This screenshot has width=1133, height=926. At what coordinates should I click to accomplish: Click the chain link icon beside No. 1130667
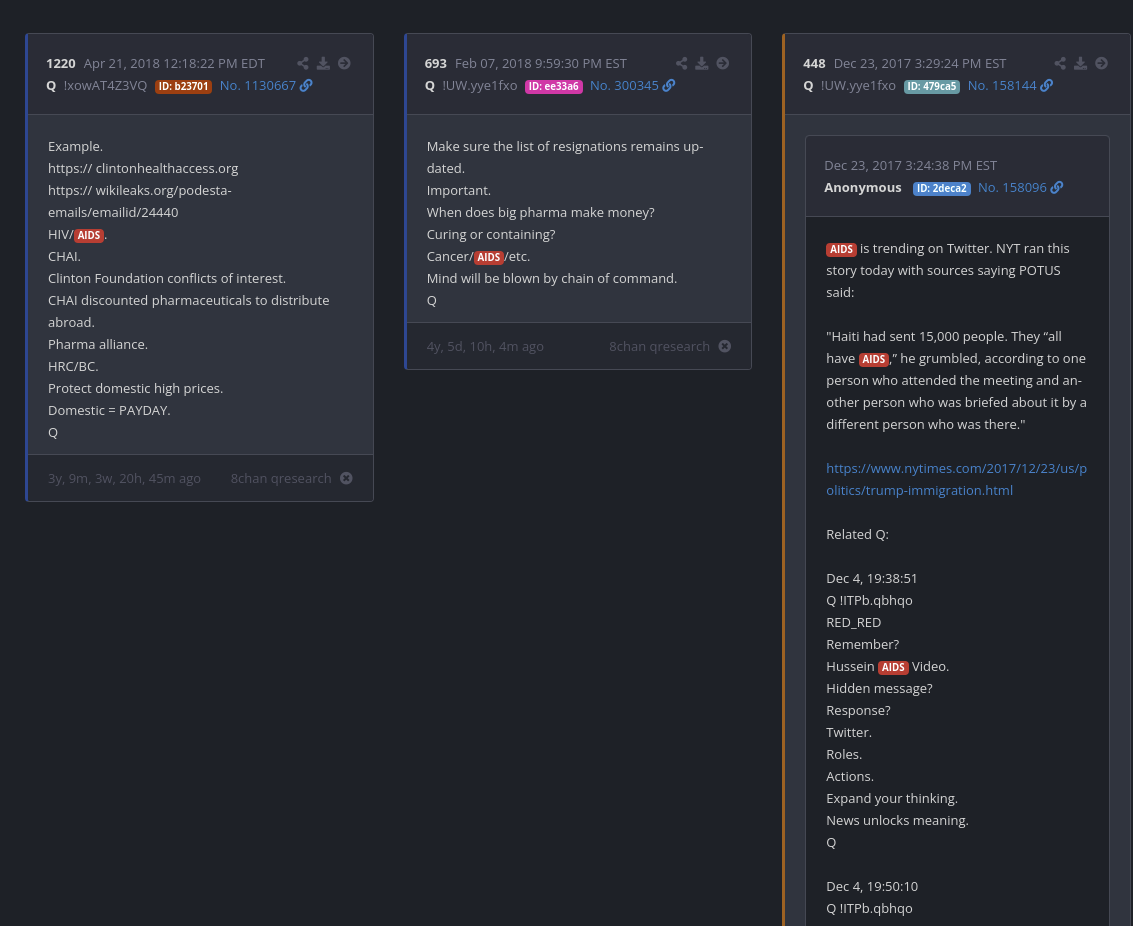click(x=306, y=85)
